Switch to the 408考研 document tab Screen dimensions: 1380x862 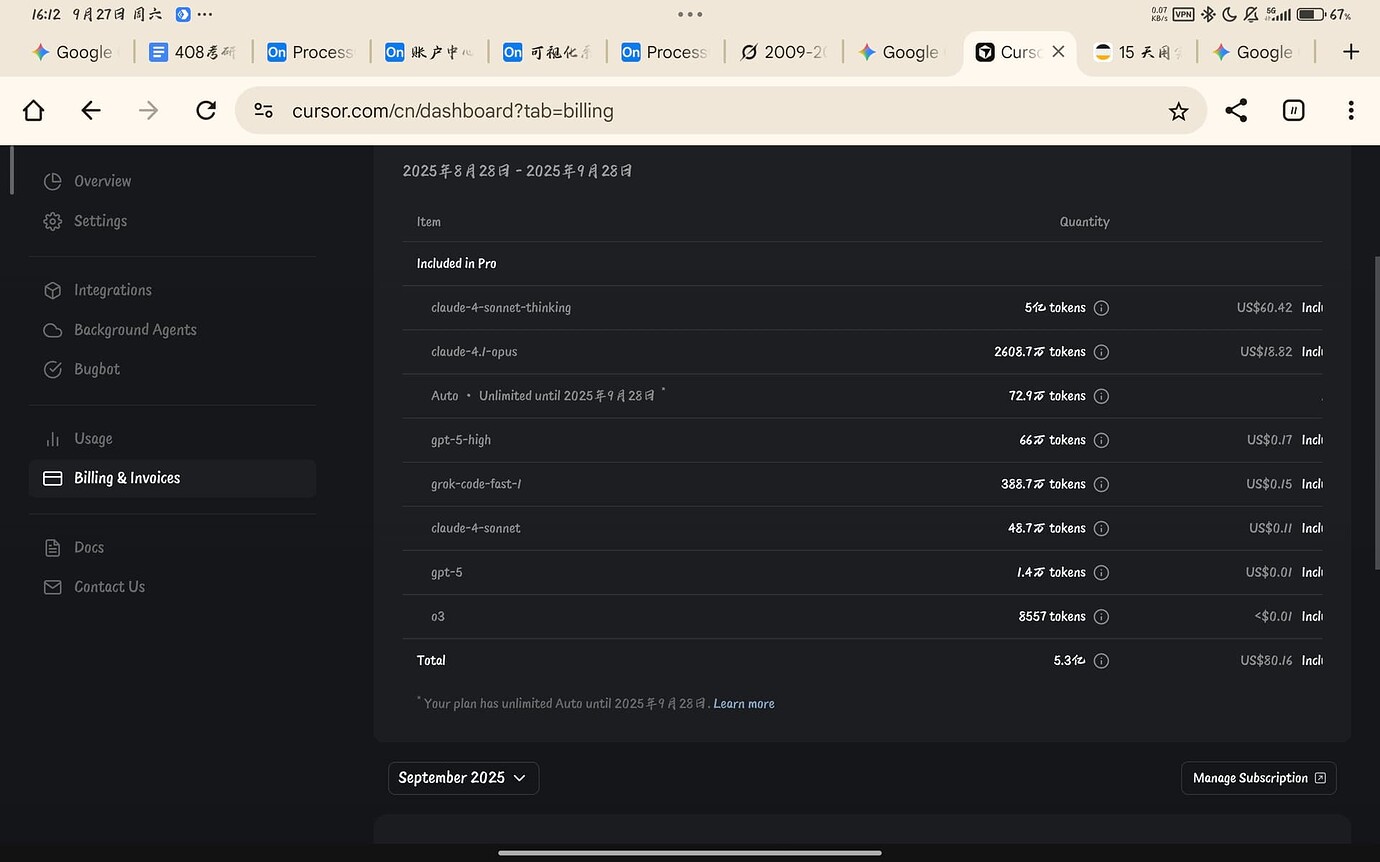191,52
